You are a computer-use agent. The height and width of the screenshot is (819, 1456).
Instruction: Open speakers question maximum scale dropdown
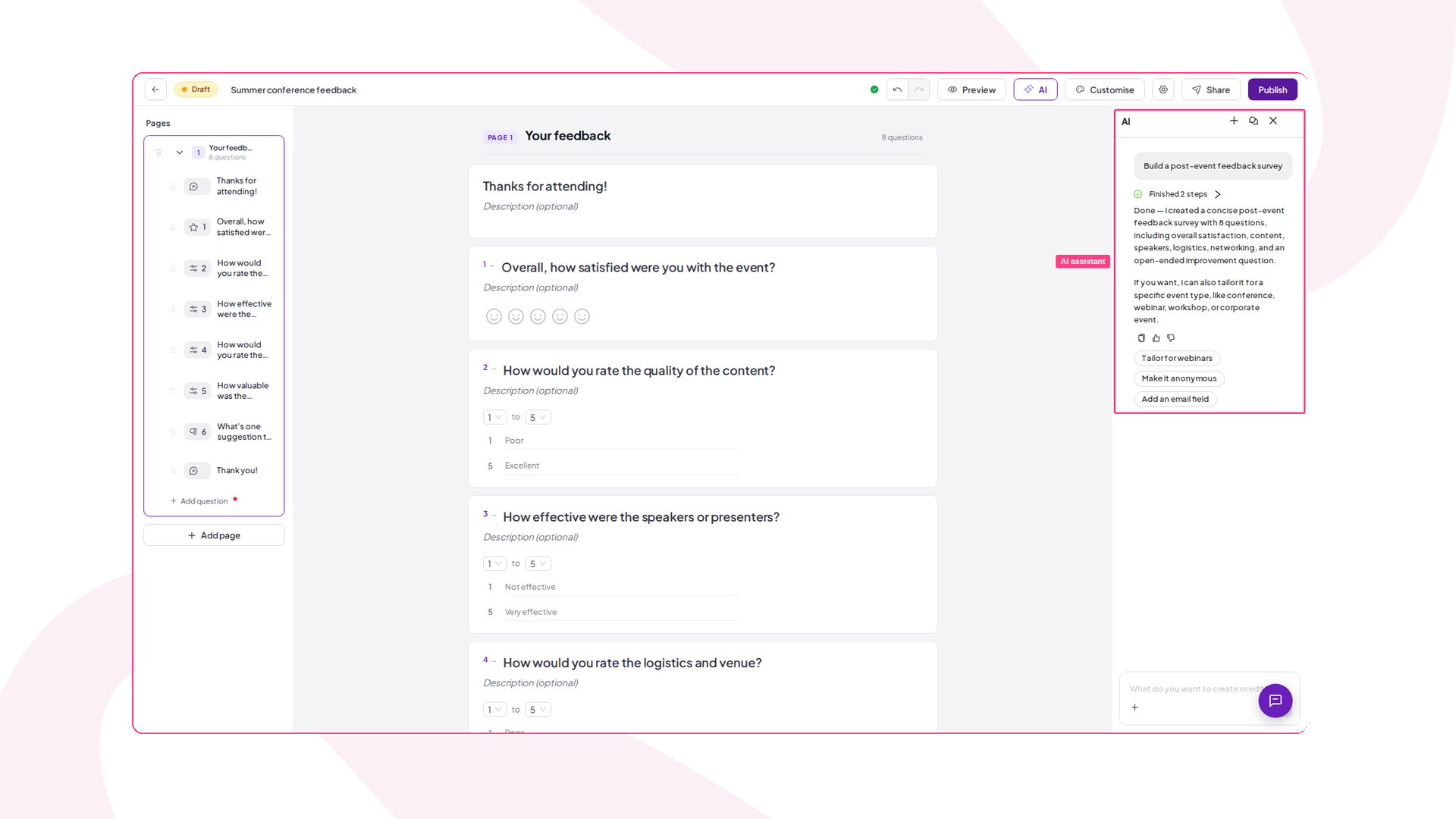click(538, 563)
